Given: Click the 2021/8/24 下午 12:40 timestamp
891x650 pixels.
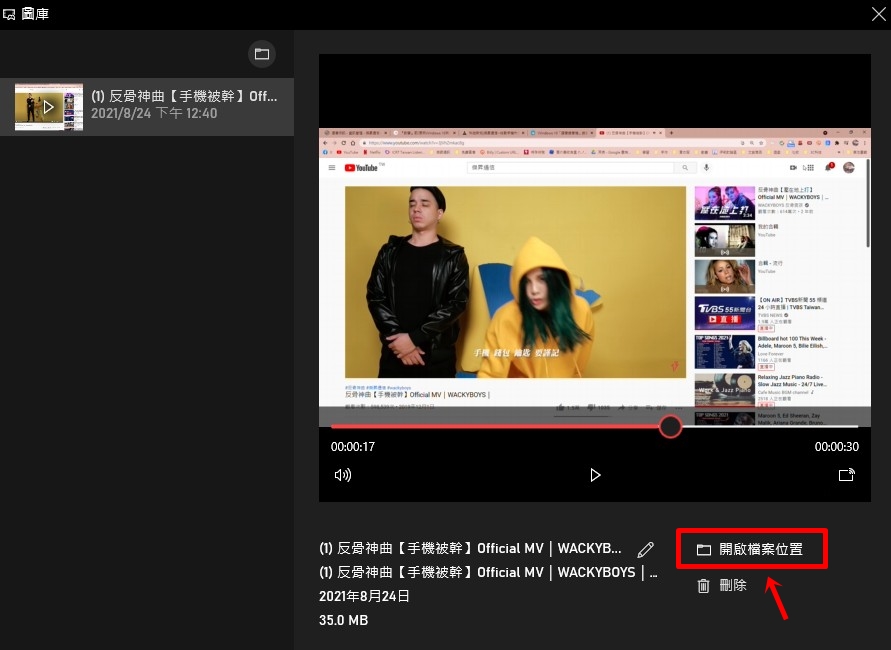Looking at the screenshot, I should pos(154,113).
